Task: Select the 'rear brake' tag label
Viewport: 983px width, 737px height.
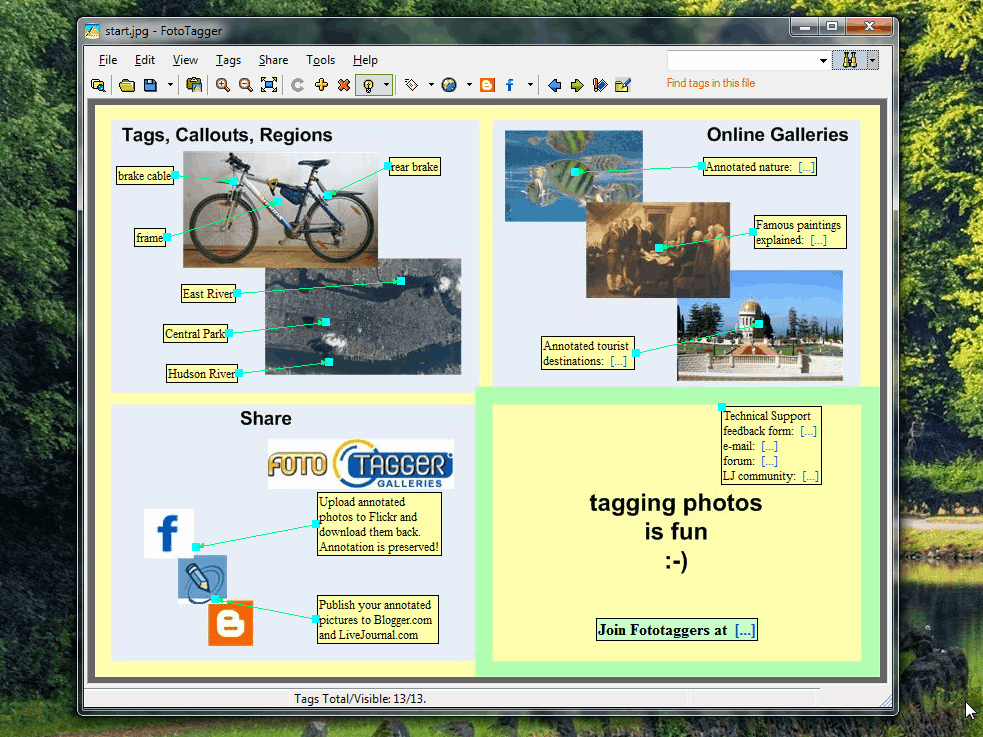Action: click(x=414, y=167)
